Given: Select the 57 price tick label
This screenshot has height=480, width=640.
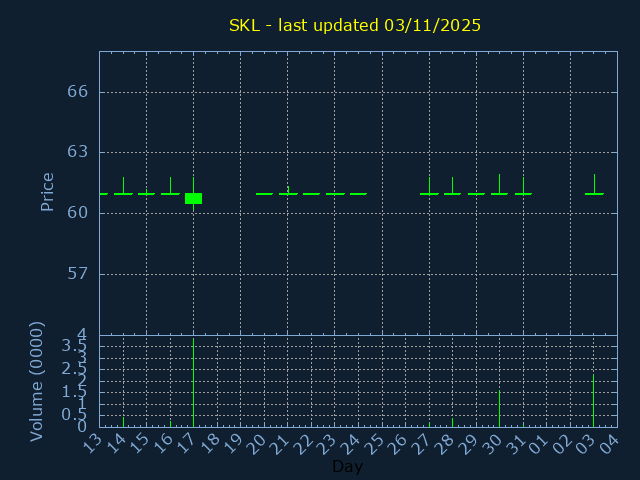Looking at the screenshot, I should pyautogui.click(x=78, y=274).
